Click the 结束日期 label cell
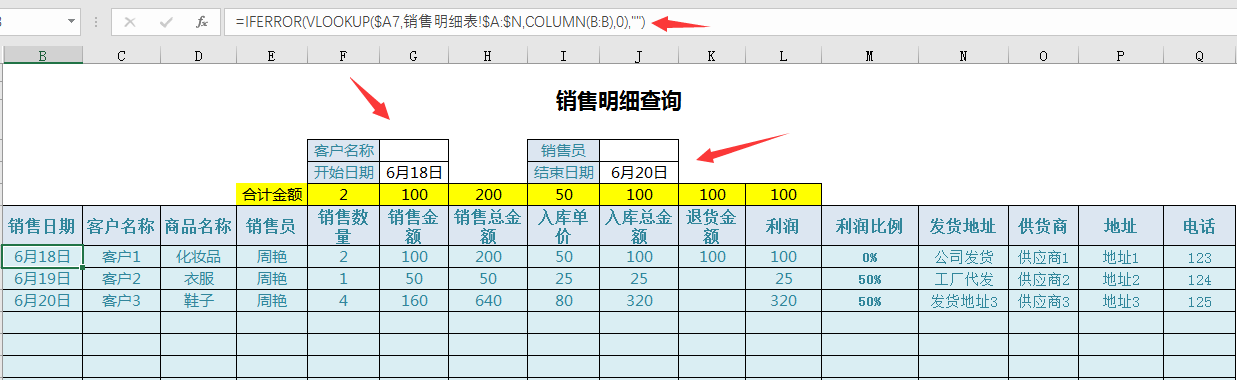Viewport: 1237px width, 380px height. click(x=563, y=172)
